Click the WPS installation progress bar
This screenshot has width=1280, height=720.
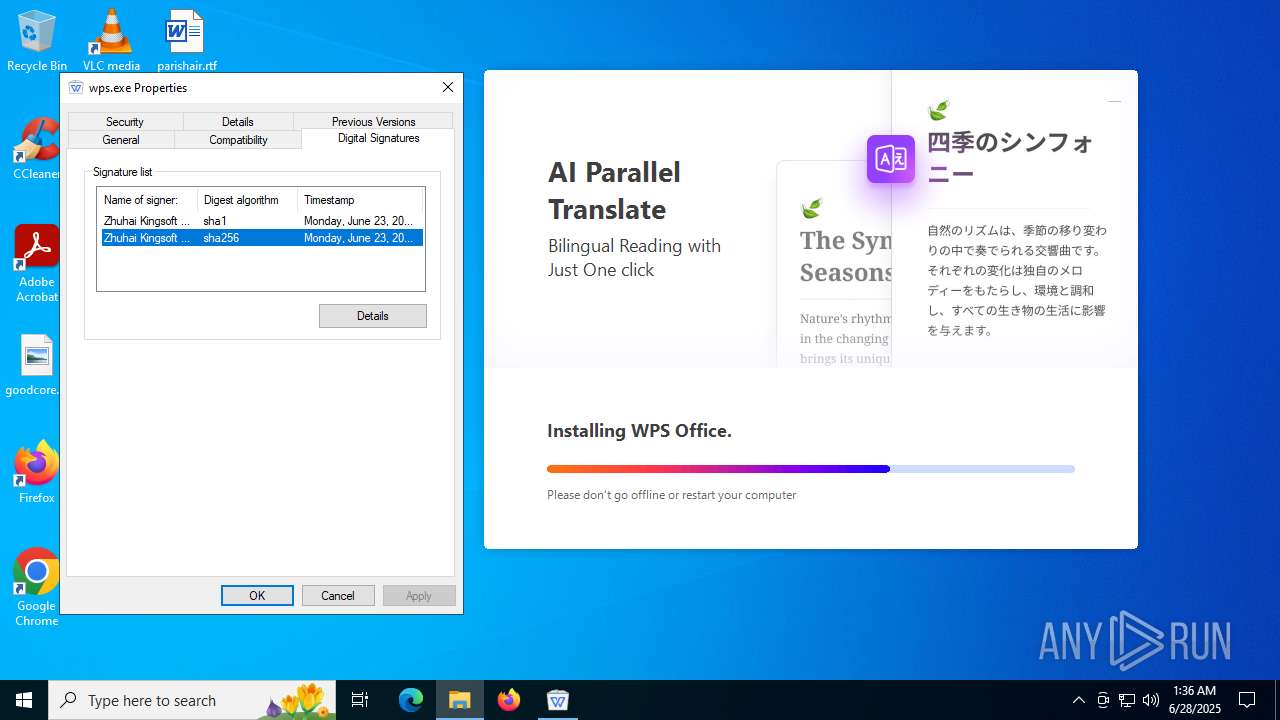pos(811,469)
